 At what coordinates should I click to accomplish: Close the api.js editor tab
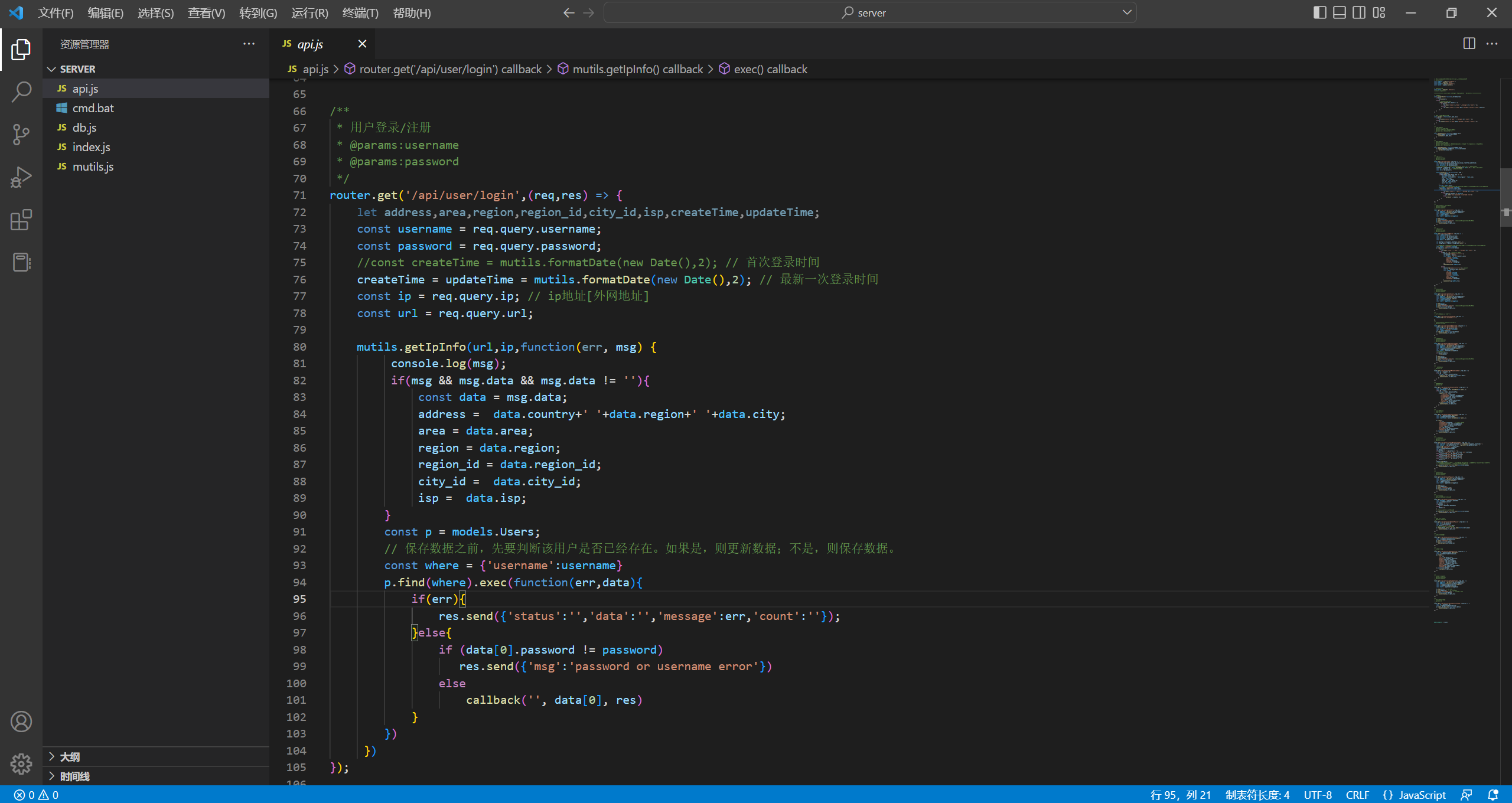coord(362,44)
